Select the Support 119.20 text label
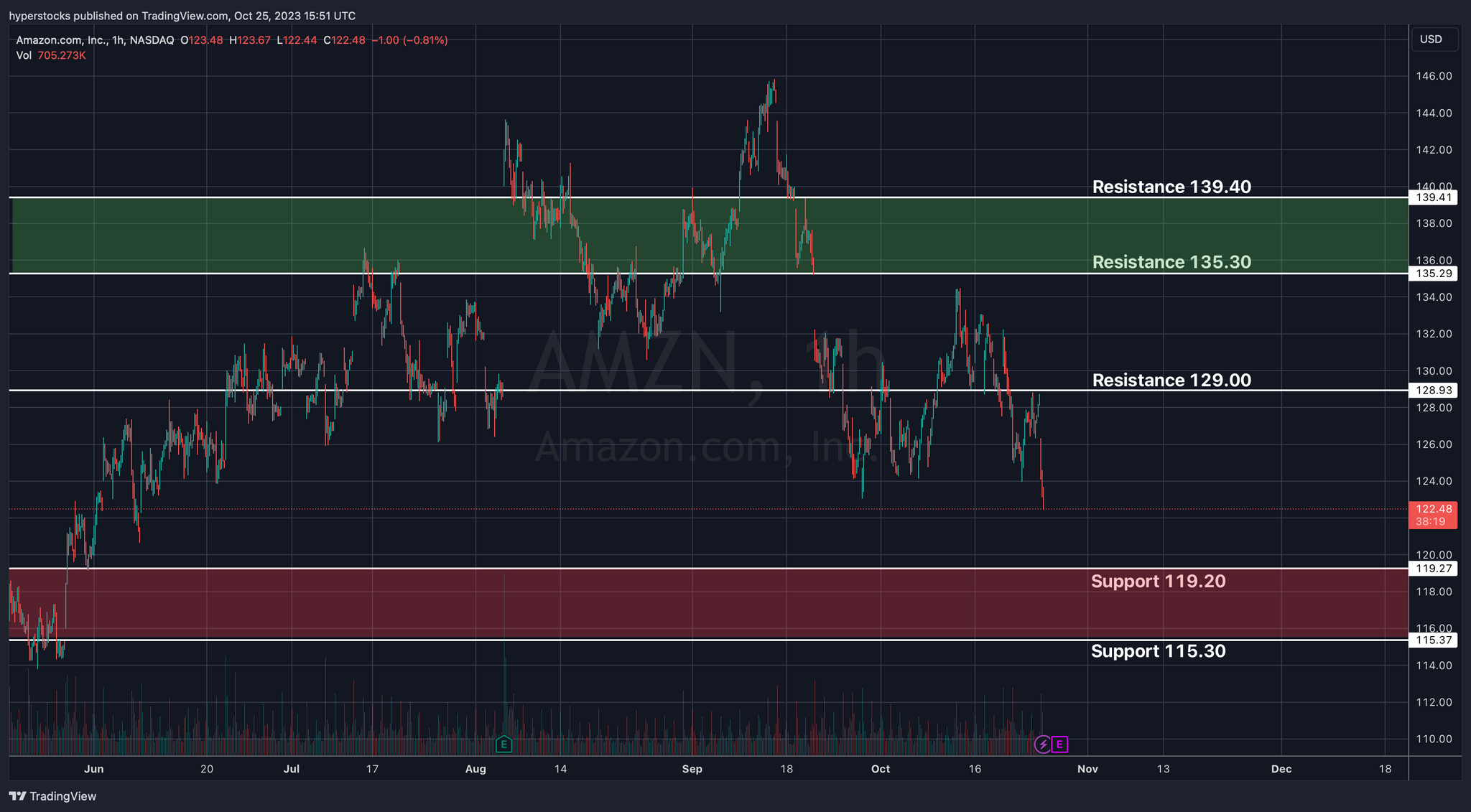1471x812 pixels. click(1158, 581)
